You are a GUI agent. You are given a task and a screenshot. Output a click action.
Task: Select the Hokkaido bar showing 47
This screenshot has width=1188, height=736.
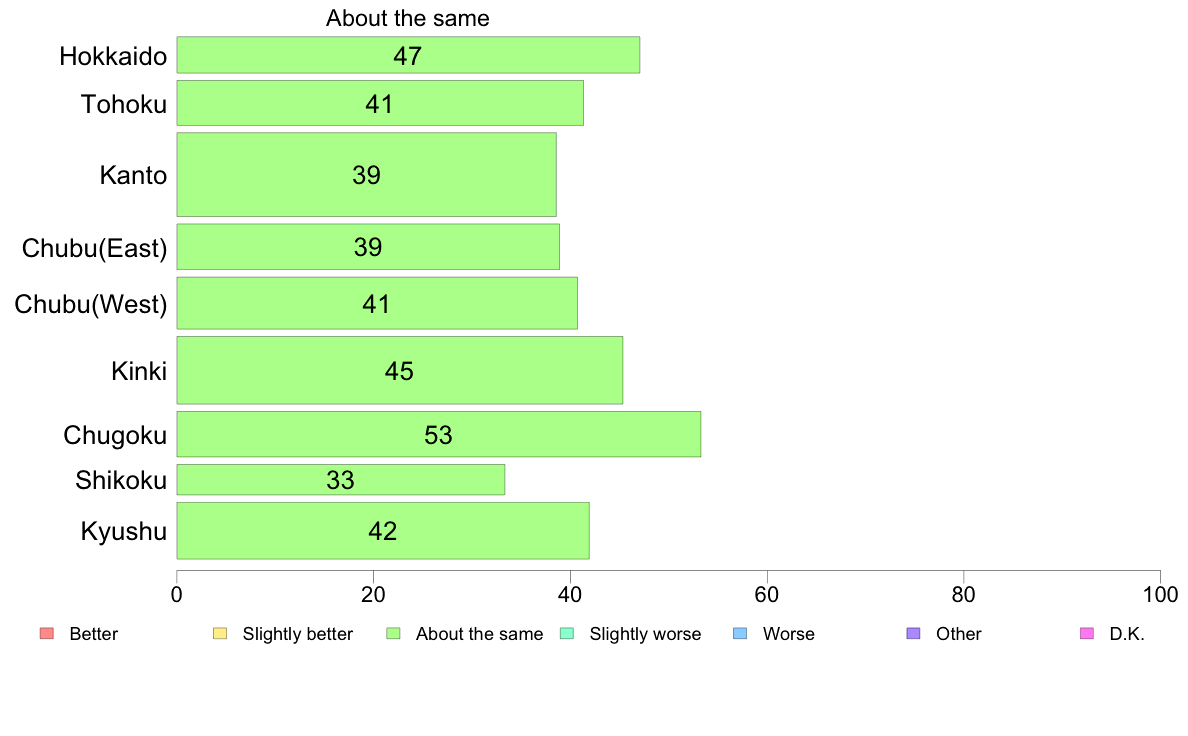point(408,55)
